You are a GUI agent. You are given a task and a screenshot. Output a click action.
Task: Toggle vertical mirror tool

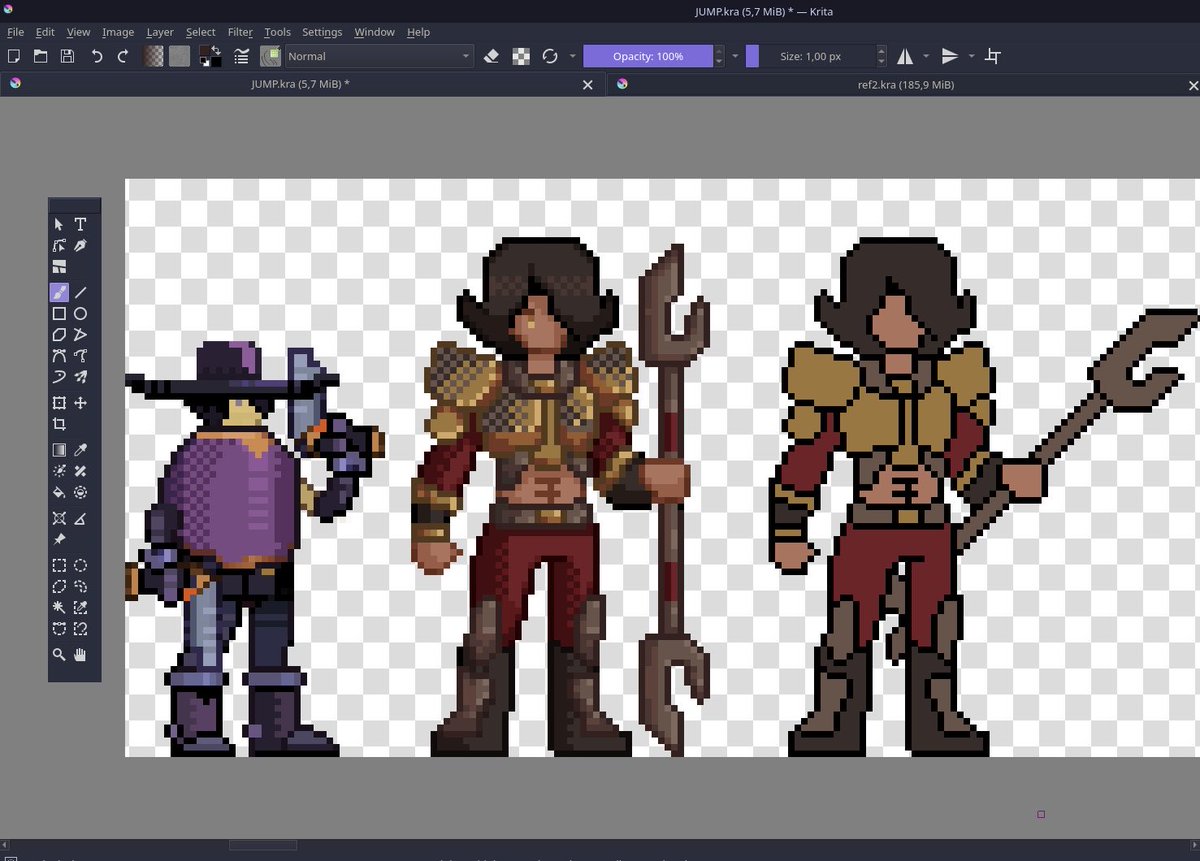(x=950, y=56)
